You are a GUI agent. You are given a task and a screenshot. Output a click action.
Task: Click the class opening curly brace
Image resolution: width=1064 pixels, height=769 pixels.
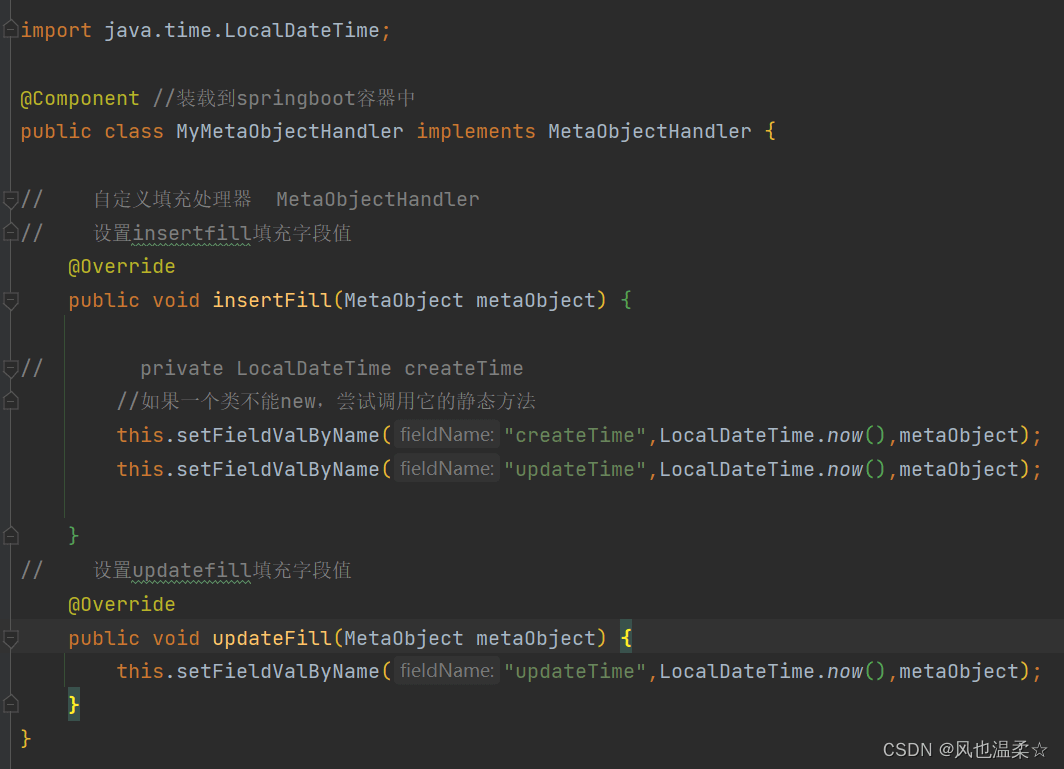(x=770, y=131)
